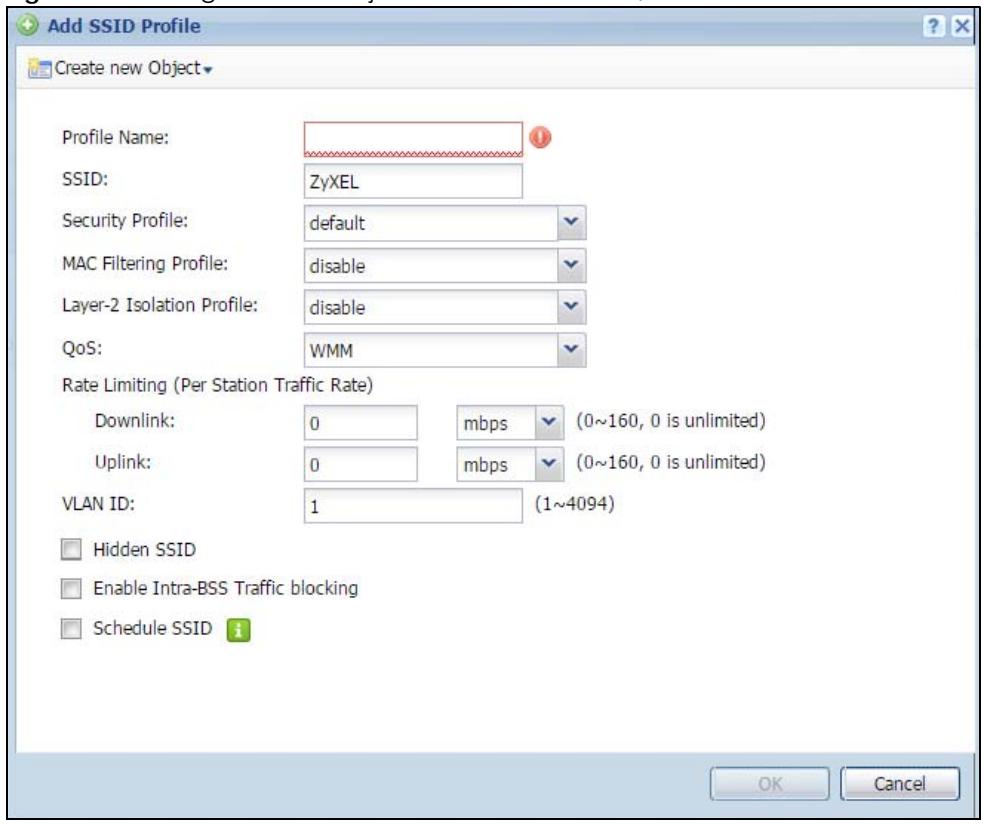984x824 pixels.
Task: Click the 'QoS:' label
Action: 82,348
